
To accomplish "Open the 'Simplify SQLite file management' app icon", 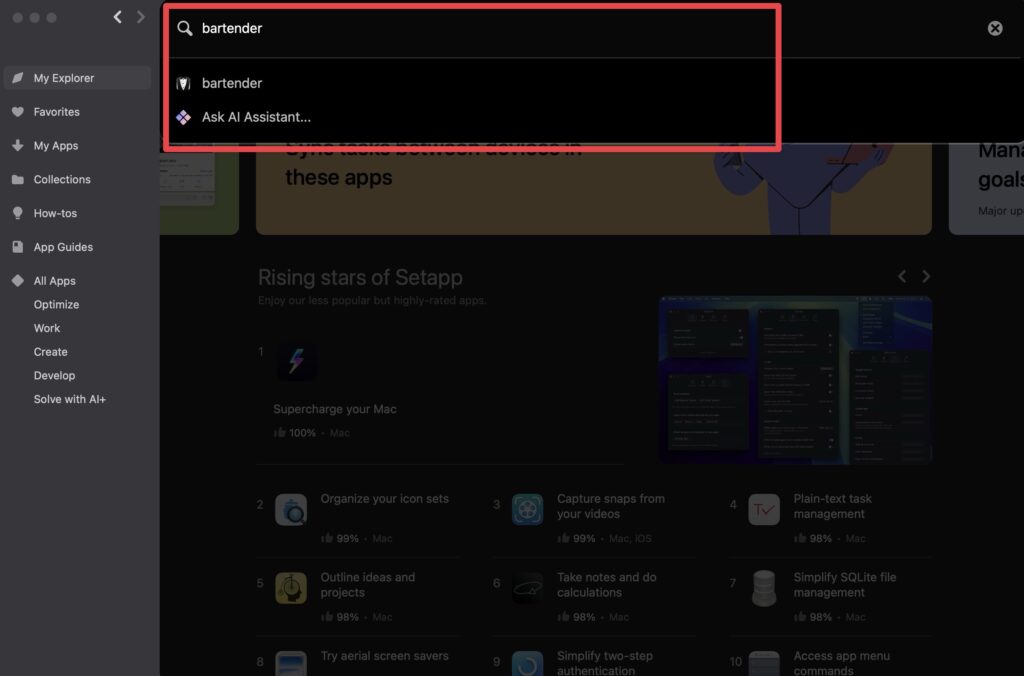I will [x=764, y=588].
